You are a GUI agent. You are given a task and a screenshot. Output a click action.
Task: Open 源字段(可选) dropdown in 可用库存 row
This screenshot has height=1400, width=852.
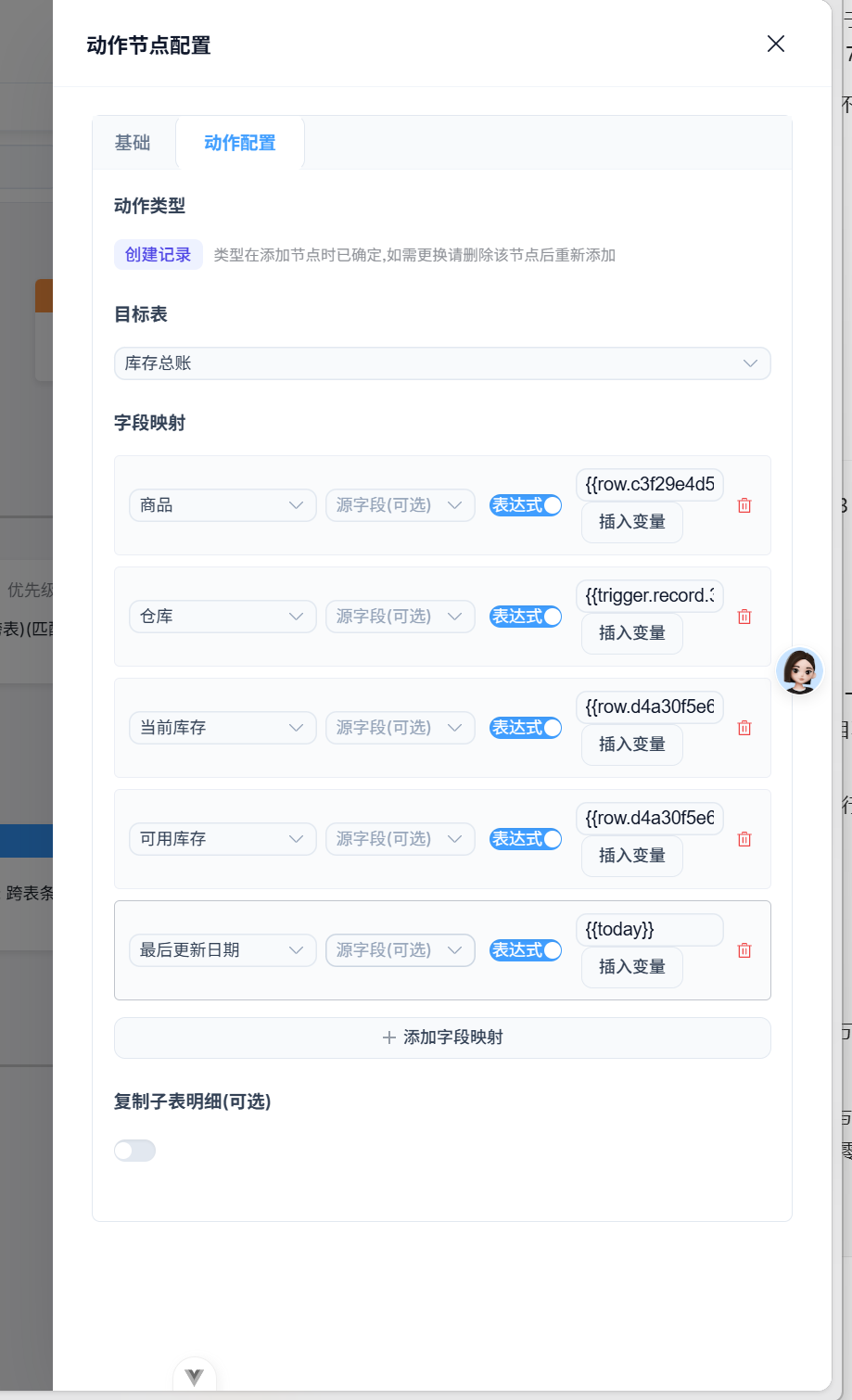click(401, 839)
